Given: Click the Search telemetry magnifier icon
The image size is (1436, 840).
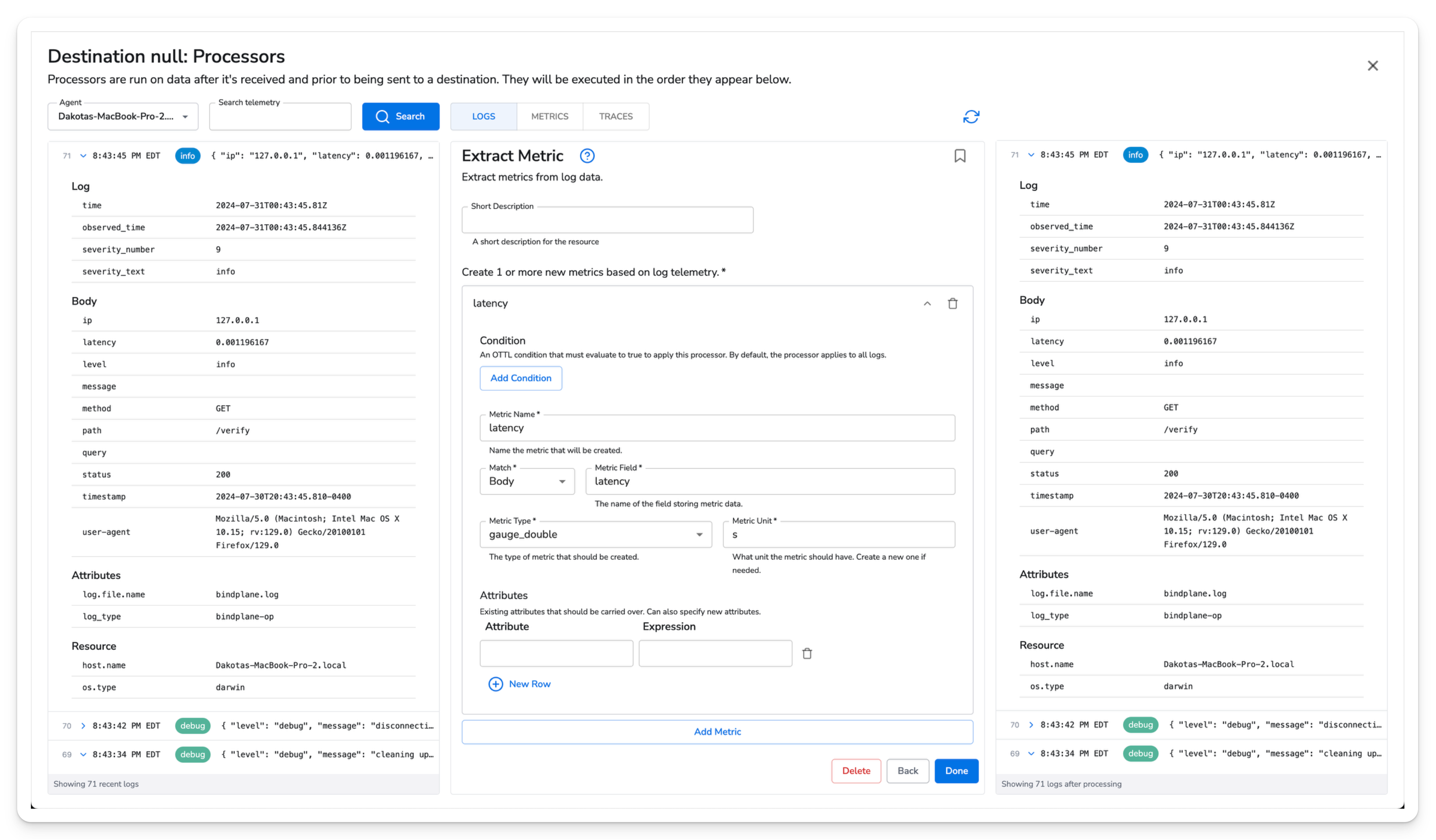Looking at the screenshot, I should (x=383, y=116).
